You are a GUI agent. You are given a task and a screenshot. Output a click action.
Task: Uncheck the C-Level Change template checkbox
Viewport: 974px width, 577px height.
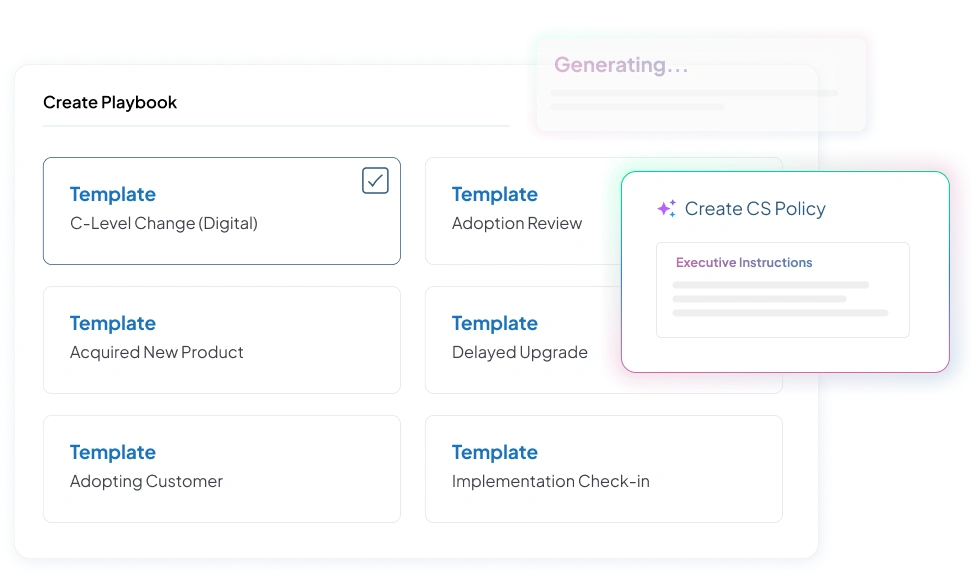tap(375, 181)
